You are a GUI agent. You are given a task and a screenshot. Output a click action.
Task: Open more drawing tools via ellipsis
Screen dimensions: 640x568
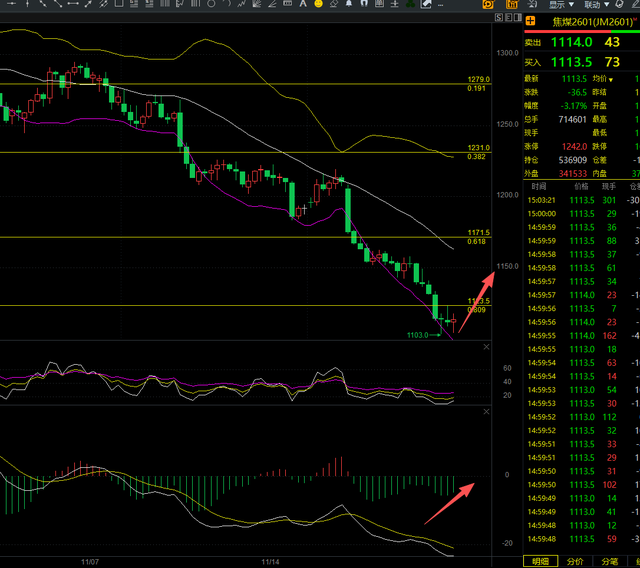coord(440,5)
